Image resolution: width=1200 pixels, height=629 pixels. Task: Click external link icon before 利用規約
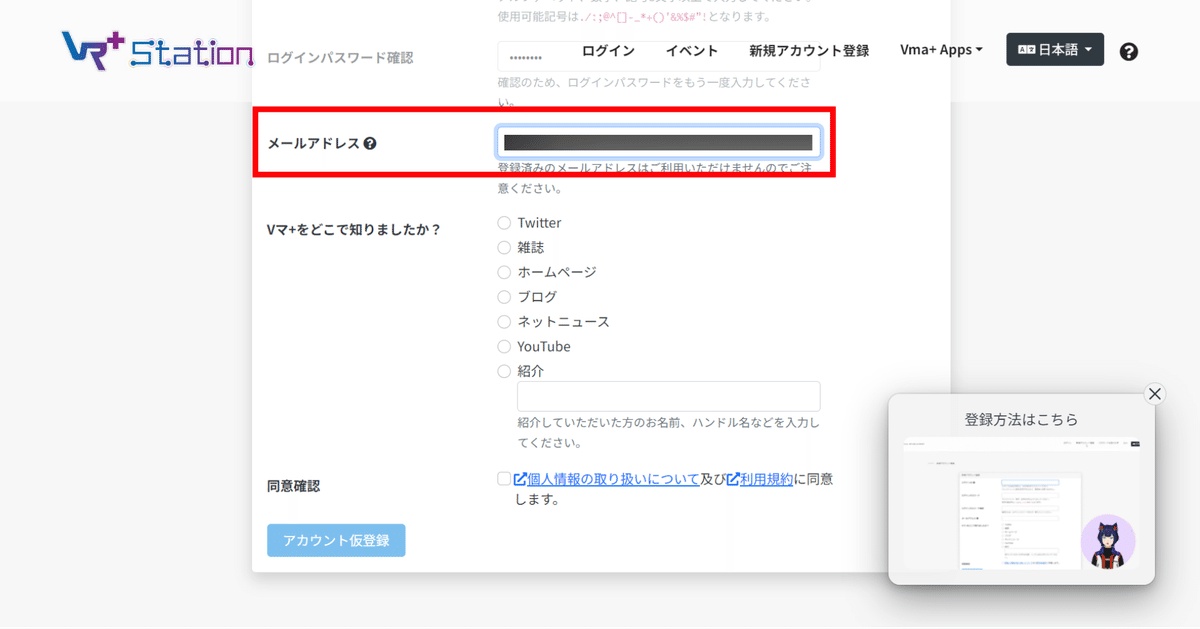733,479
